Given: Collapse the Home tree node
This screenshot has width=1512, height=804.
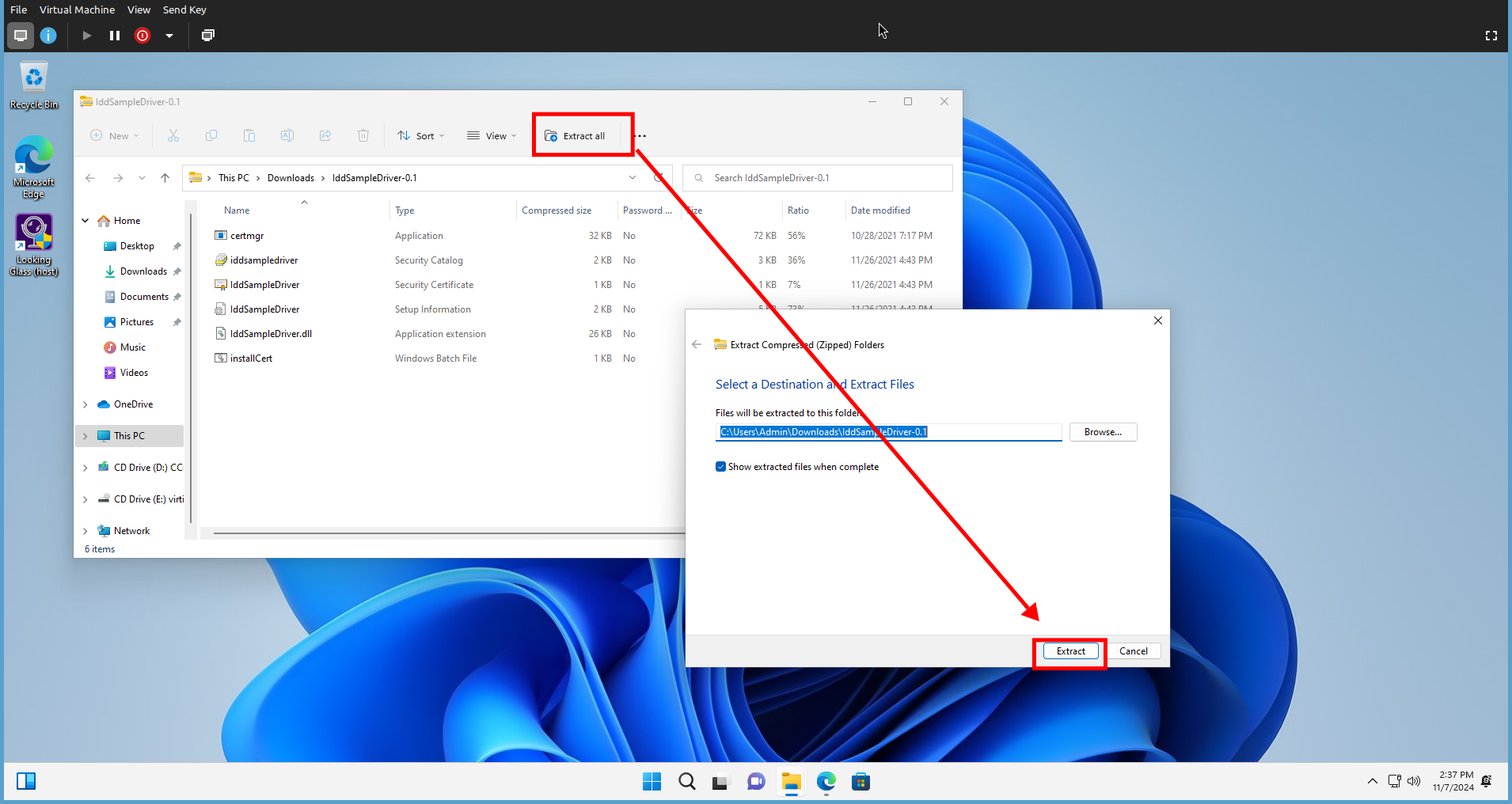Looking at the screenshot, I should [x=85, y=221].
